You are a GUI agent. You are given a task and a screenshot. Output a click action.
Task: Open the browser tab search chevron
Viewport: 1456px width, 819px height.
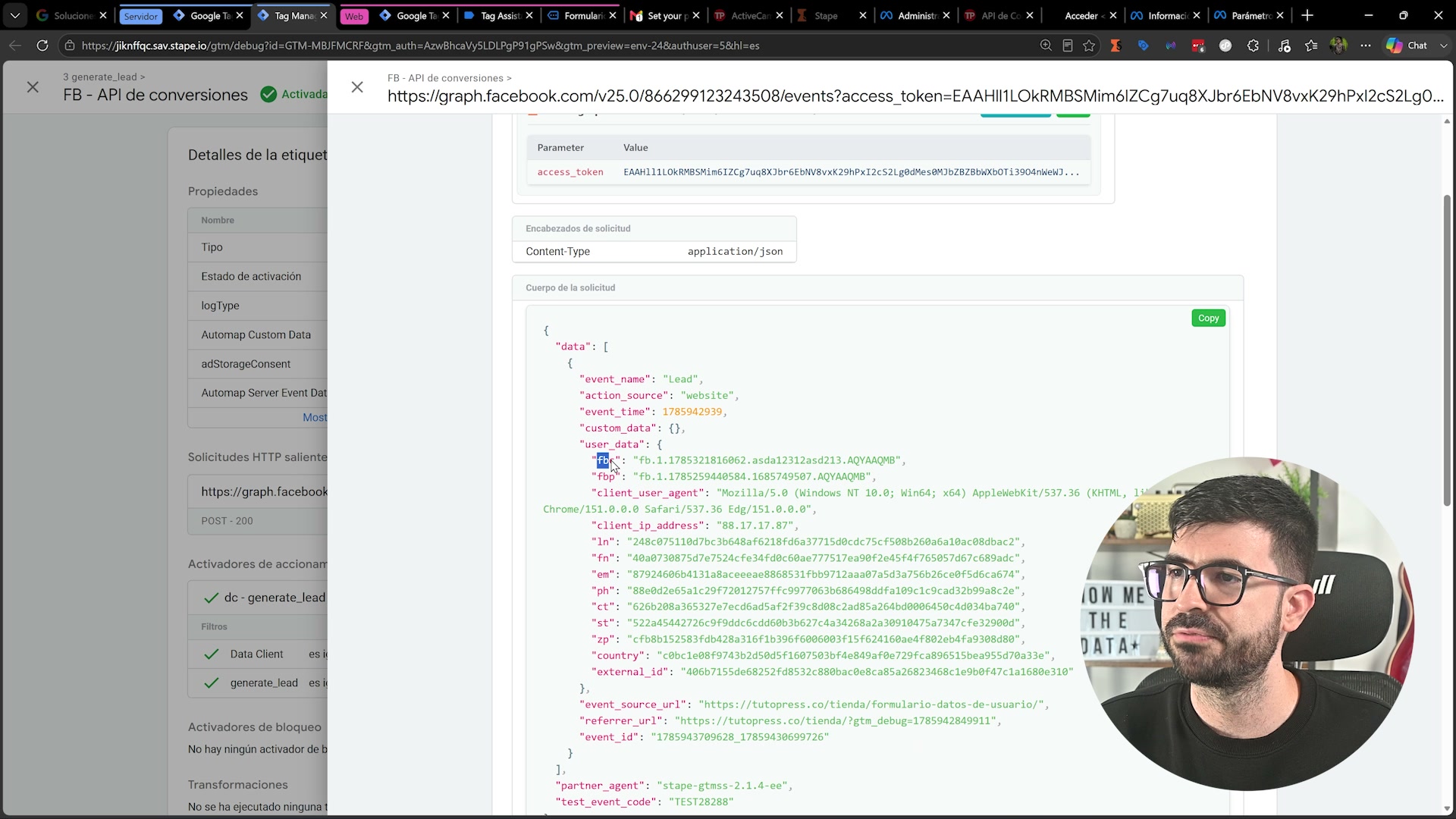tap(14, 15)
